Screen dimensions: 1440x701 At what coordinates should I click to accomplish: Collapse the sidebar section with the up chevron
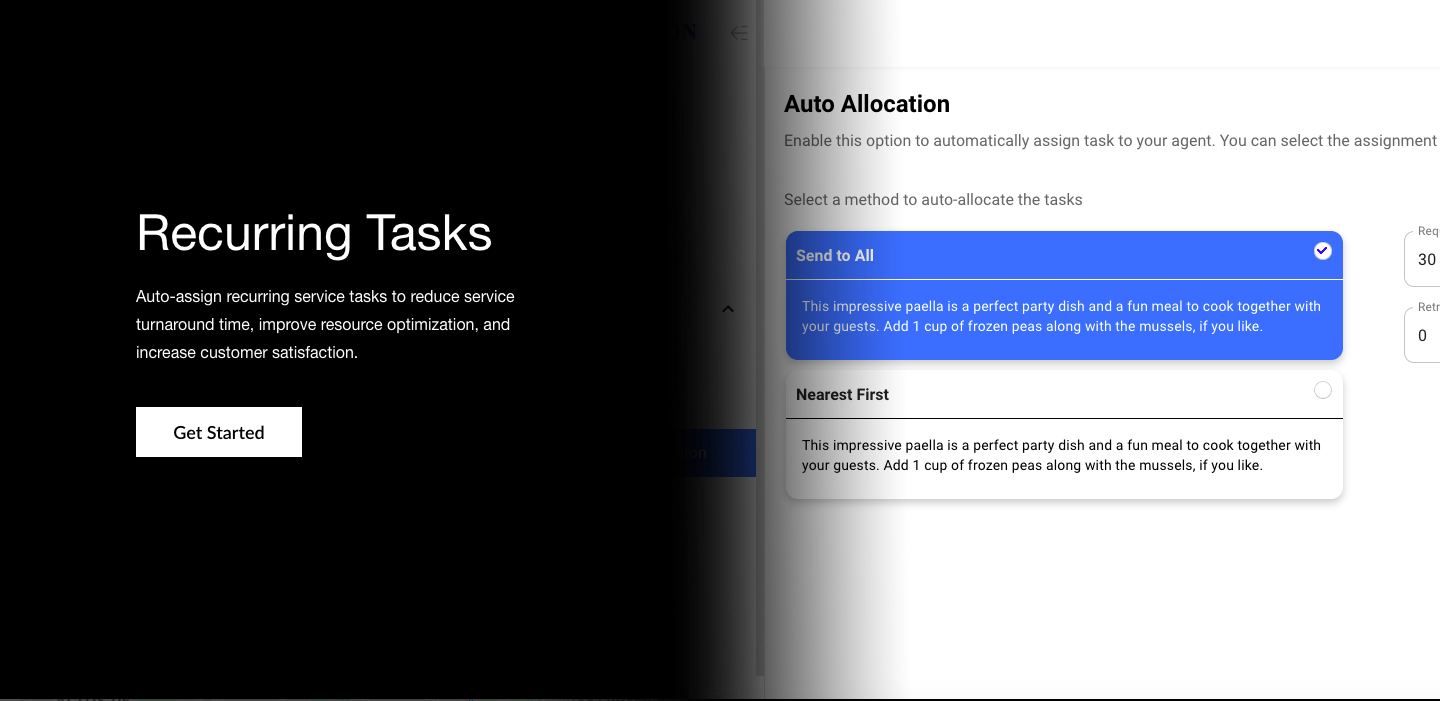pos(728,309)
